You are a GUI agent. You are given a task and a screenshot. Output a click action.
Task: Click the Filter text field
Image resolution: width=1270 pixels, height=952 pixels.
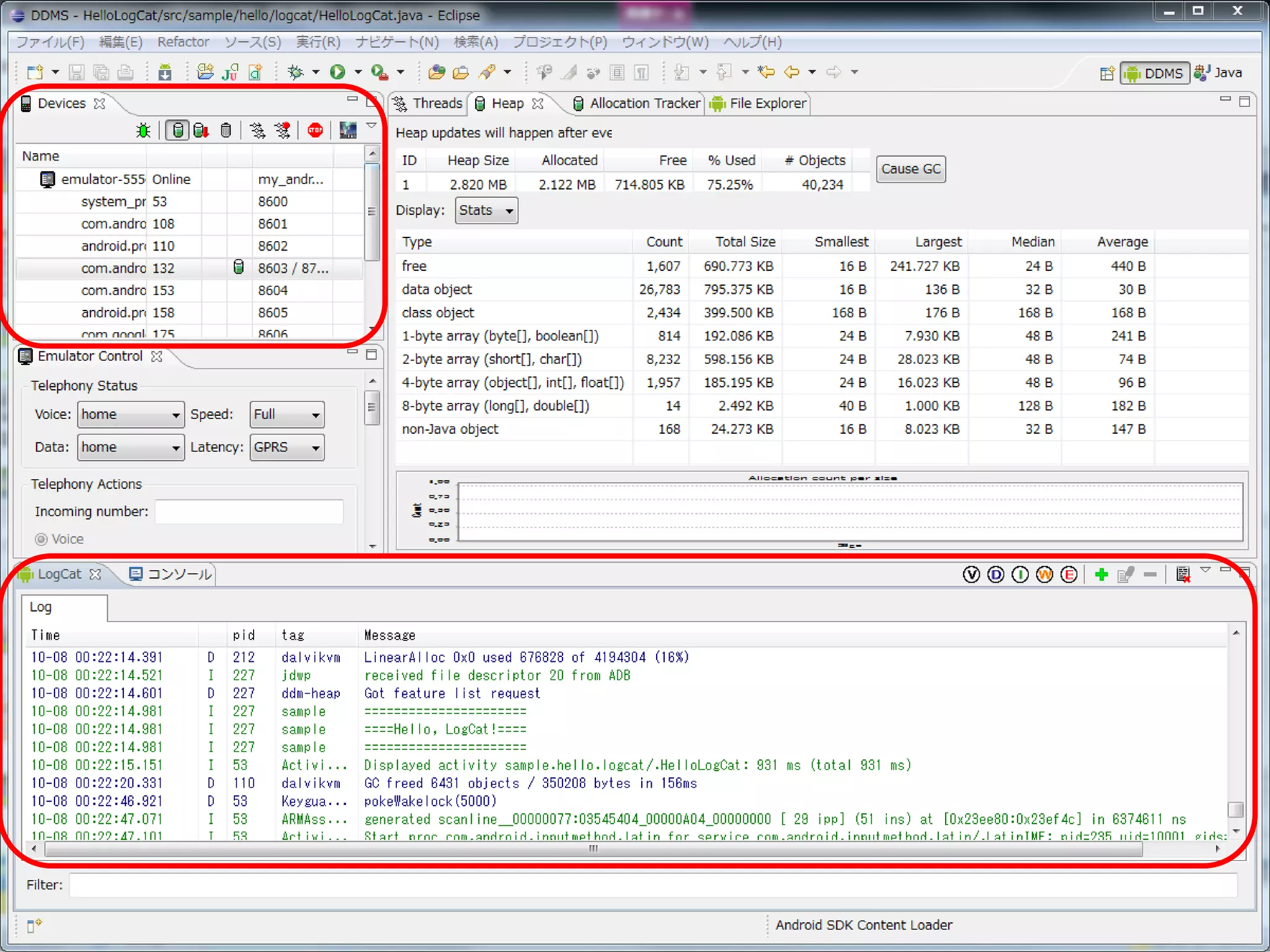pyautogui.click(x=652, y=885)
